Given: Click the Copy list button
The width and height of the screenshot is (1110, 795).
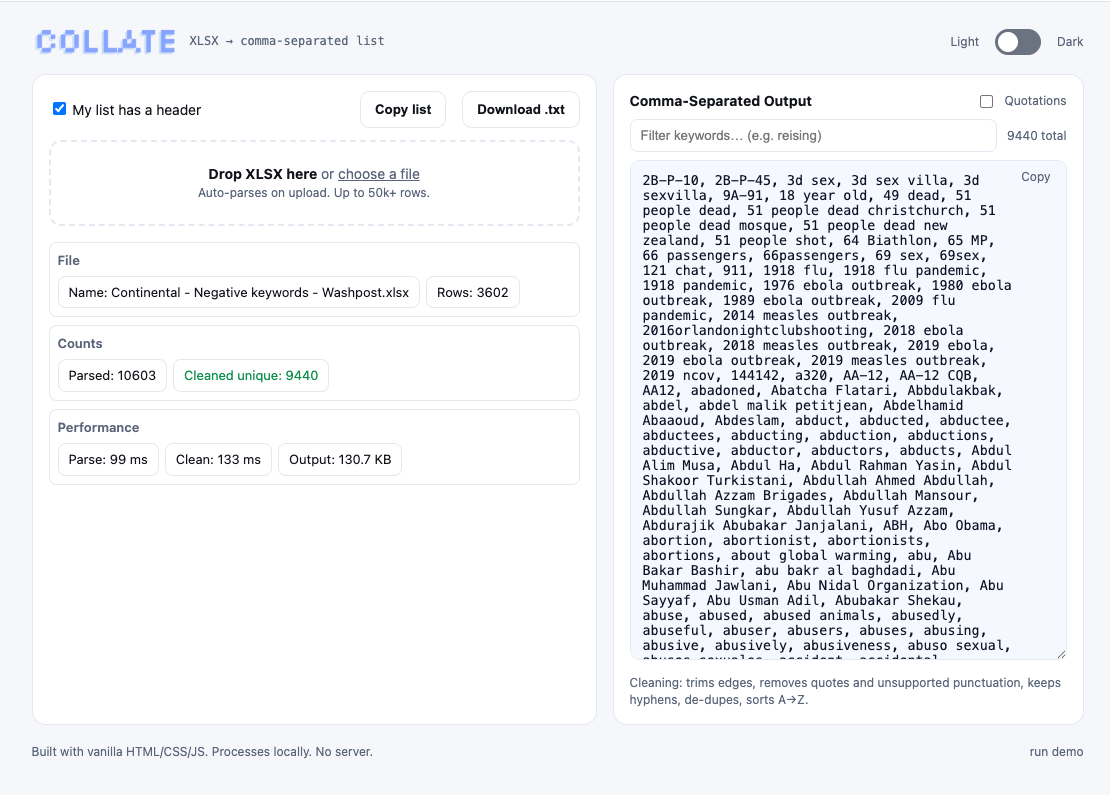Looking at the screenshot, I should point(403,110).
